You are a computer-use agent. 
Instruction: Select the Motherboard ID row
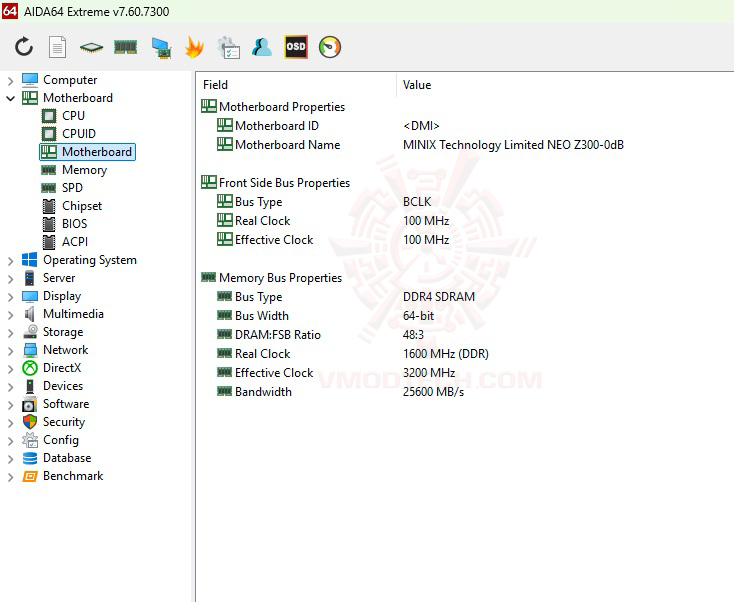click(328, 125)
